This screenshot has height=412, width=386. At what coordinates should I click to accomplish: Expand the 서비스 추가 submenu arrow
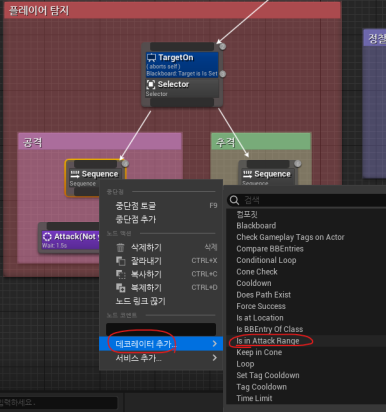(x=215, y=358)
